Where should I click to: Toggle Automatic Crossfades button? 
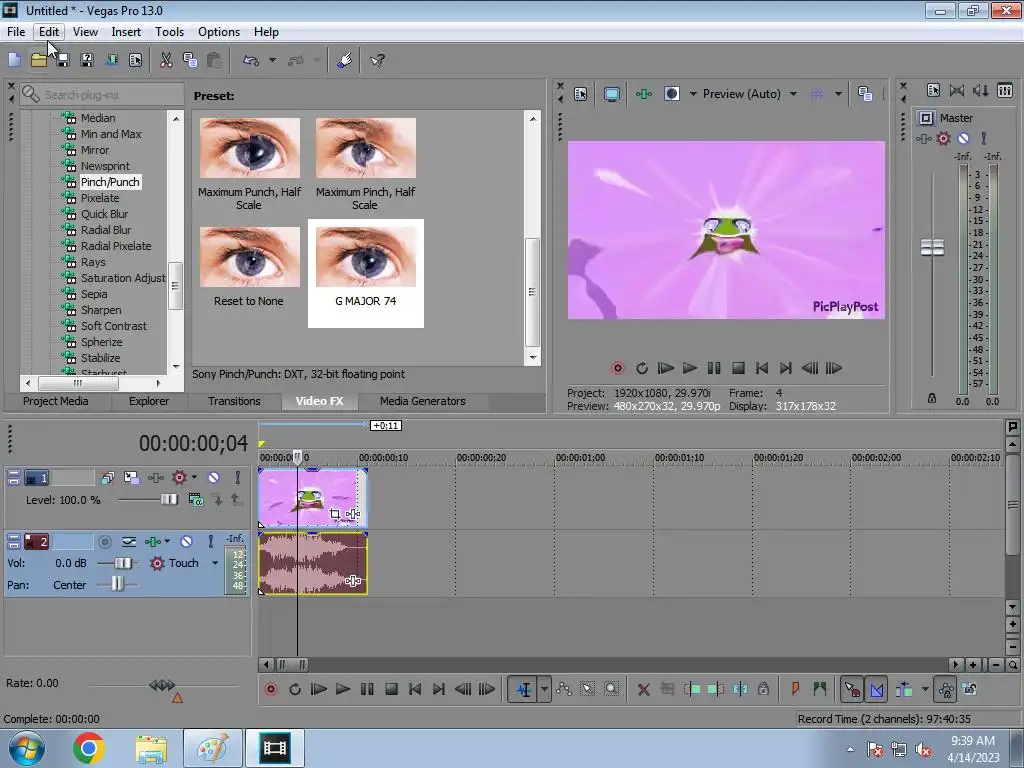point(876,689)
